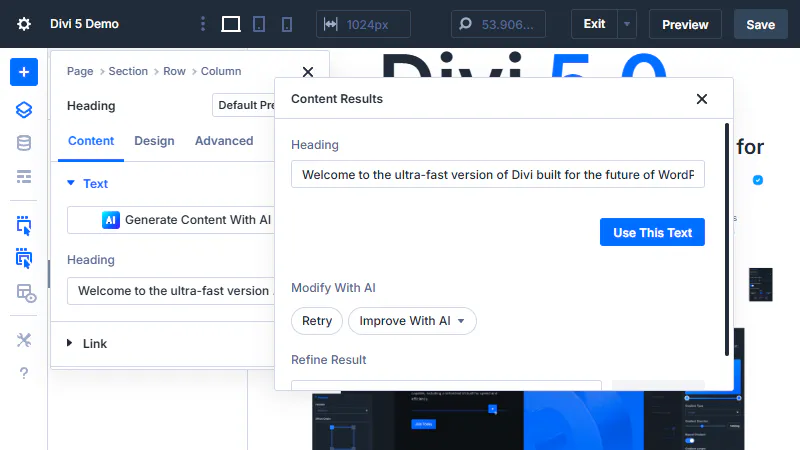Click the blue plus add module button

coord(24,72)
